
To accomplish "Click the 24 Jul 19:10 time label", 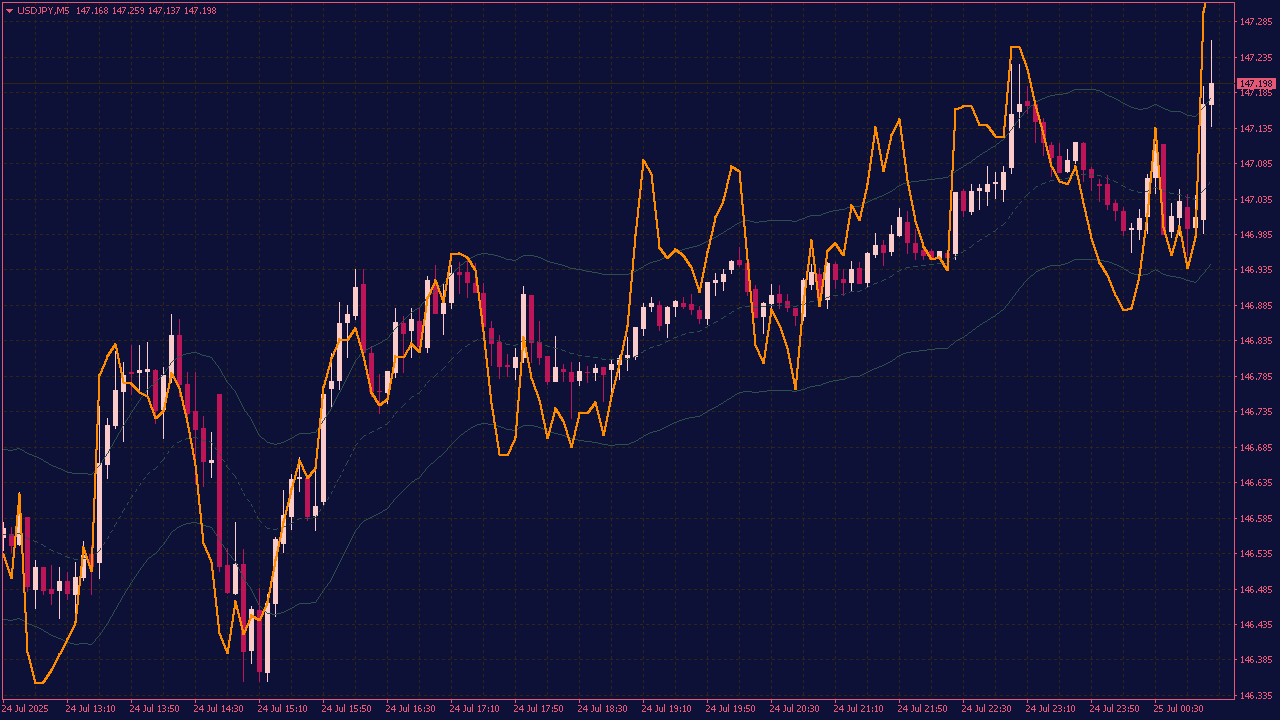I will [x=666, y=708].
